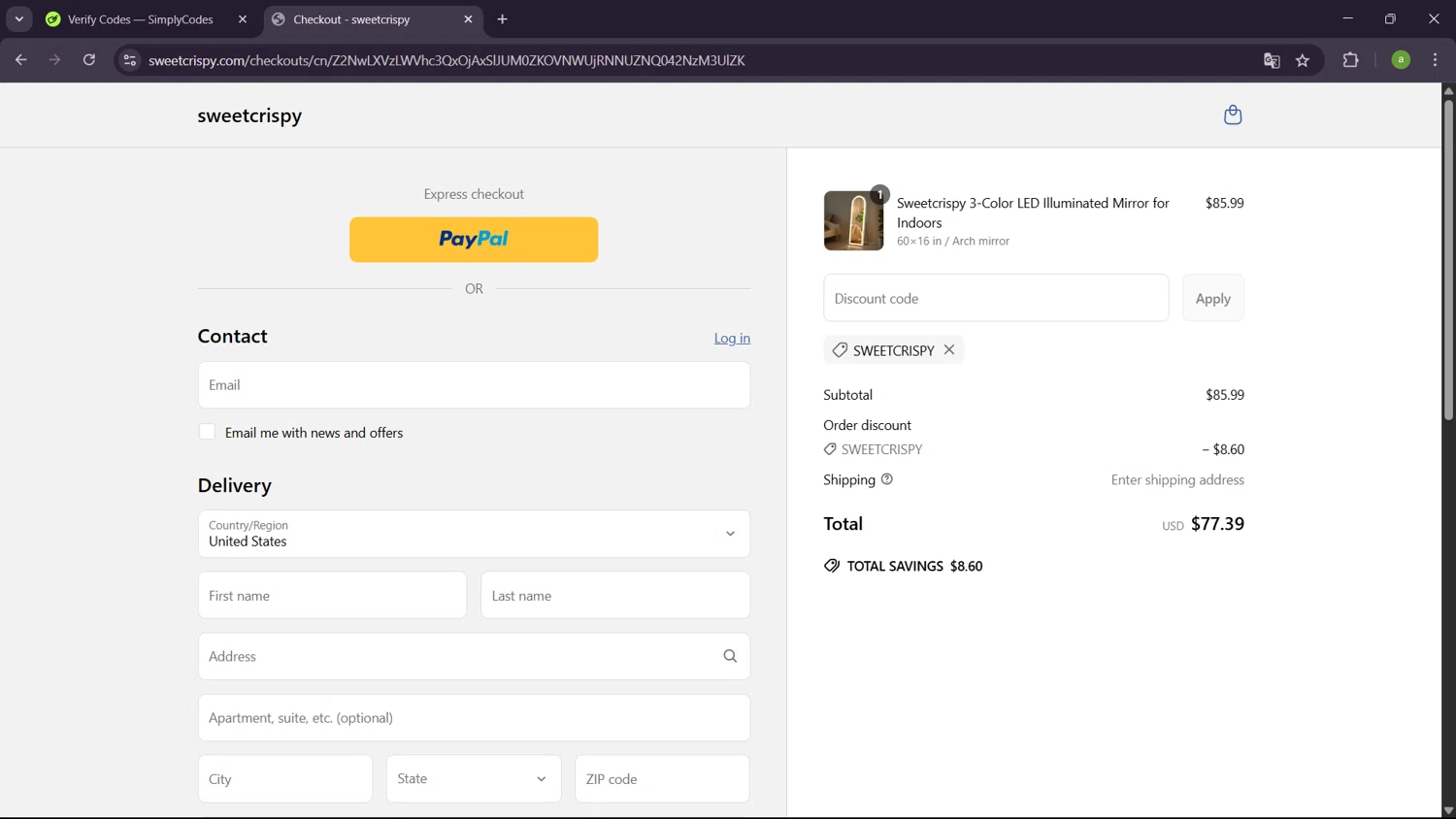This screenshot has width=1456, height=819.
Task: Click the Express checkout heading
Action: tap(474, 194)
